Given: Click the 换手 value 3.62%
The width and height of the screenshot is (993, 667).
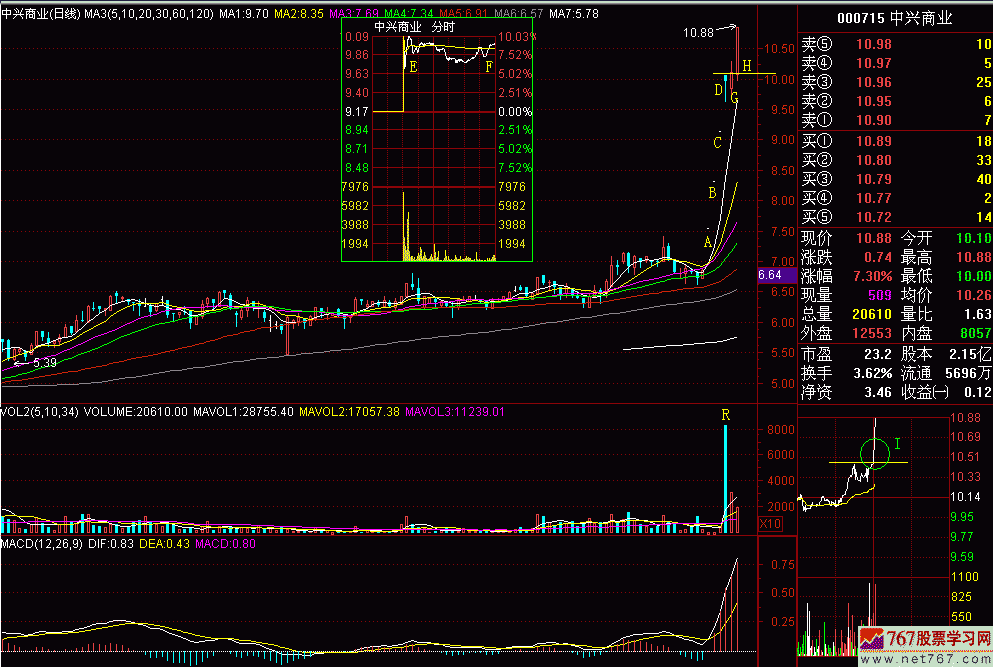Looking at the screenshot, I should pyautogui.click(x=873, y=373).
